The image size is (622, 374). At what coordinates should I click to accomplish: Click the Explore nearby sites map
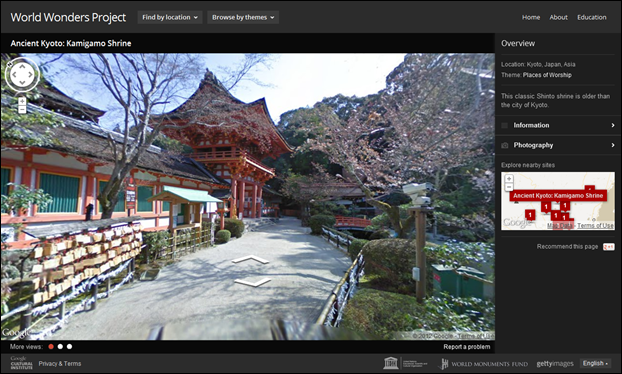[558, 201]
